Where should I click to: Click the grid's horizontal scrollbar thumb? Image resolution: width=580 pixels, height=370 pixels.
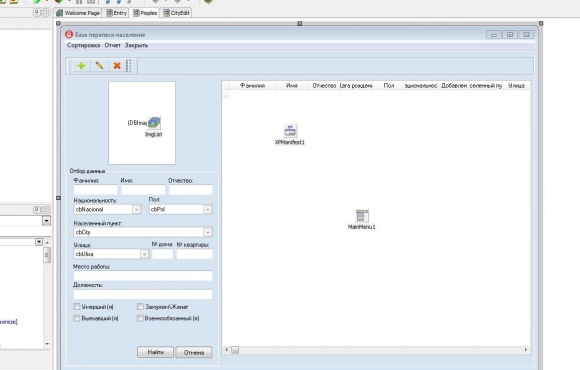coord(235,350)
